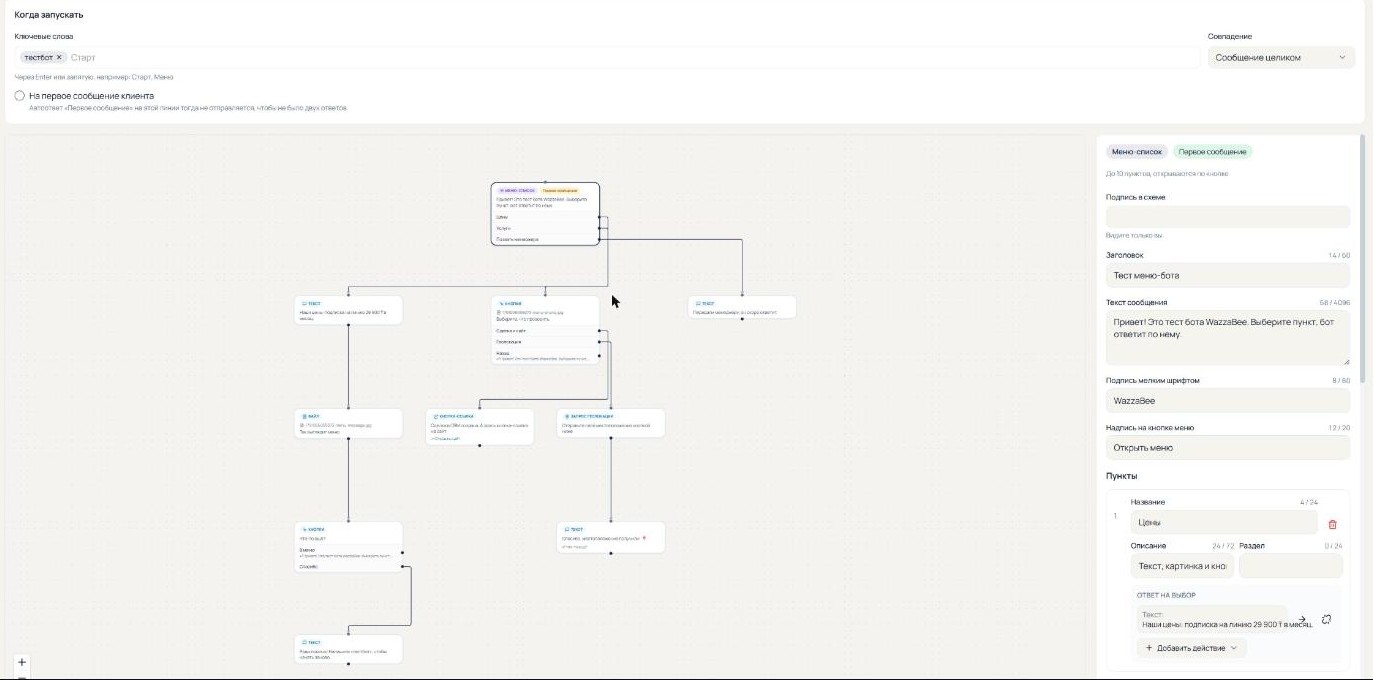Click text icon on the Спасибо node
This screenshot has width=1373, height=680.
point(566,528)
